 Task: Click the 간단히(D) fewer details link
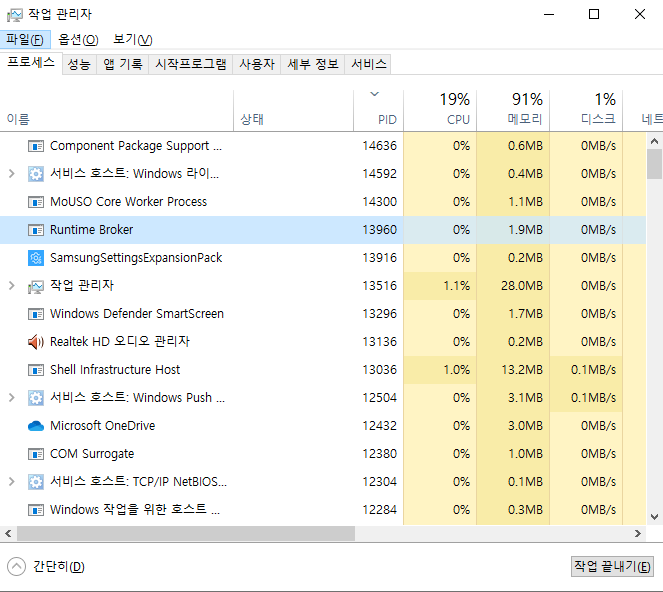coord(59,567)
